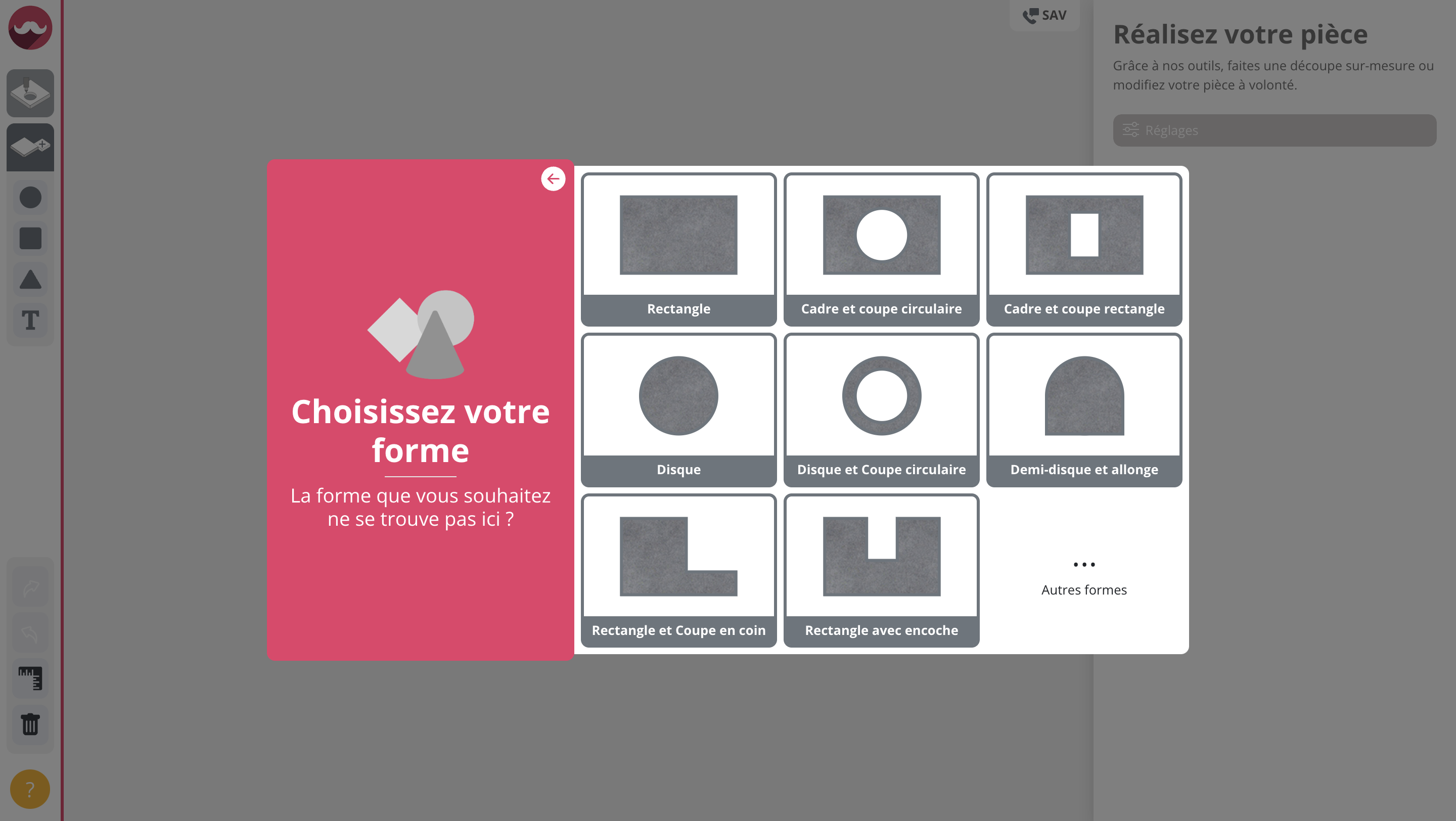
Task: Choose the Rectangle shape
Action: 678,249
